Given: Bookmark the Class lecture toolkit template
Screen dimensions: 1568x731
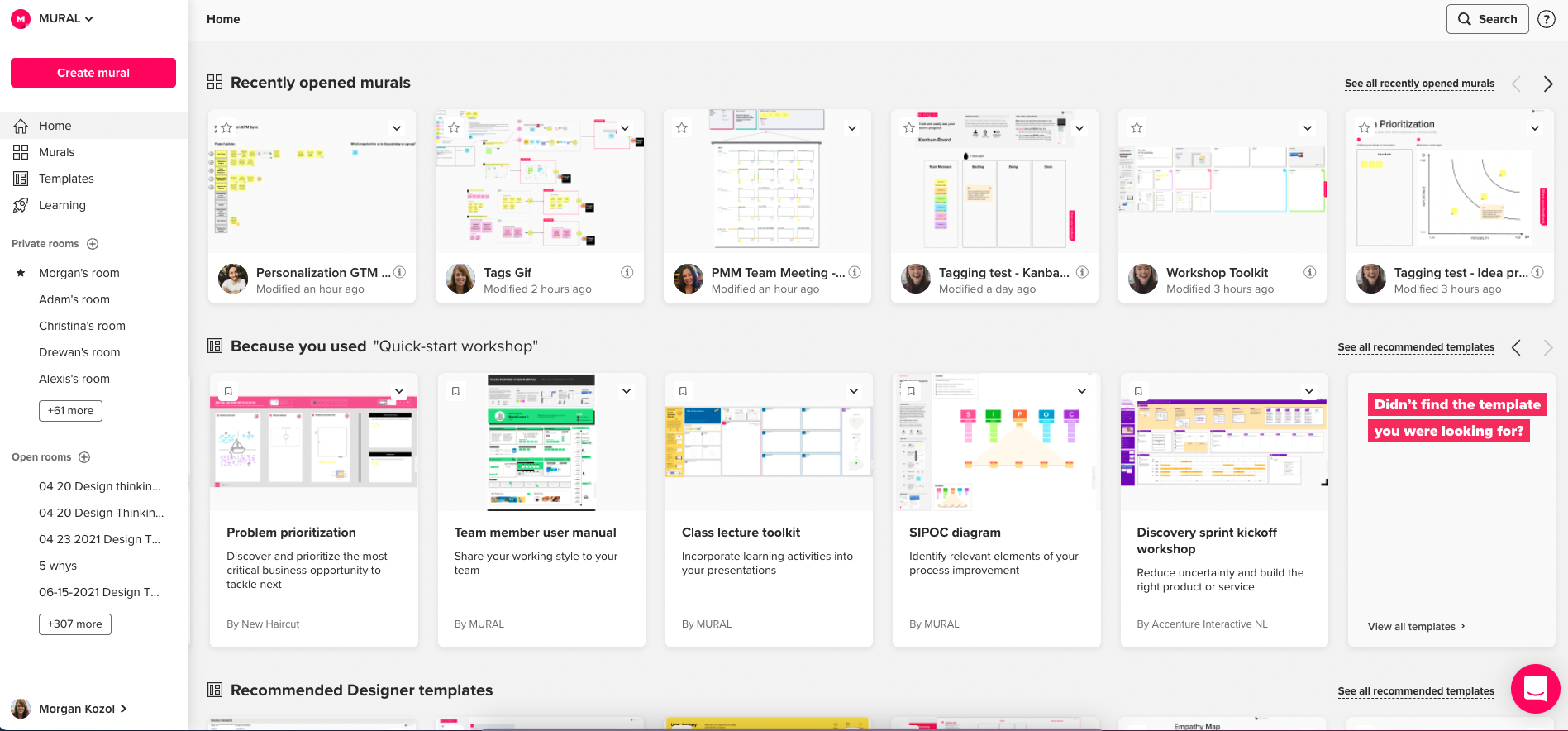Looking at the screenshot, I should [683, 391].
